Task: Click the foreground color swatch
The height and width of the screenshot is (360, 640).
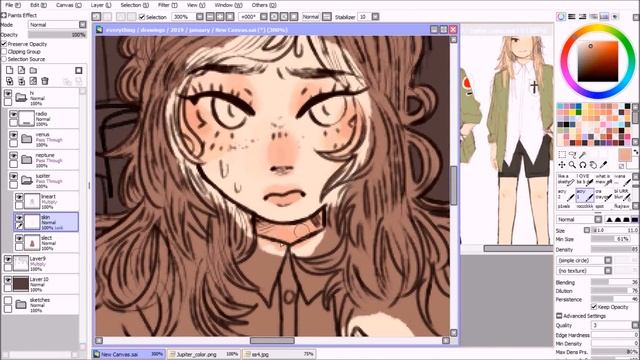Action: 624,156
